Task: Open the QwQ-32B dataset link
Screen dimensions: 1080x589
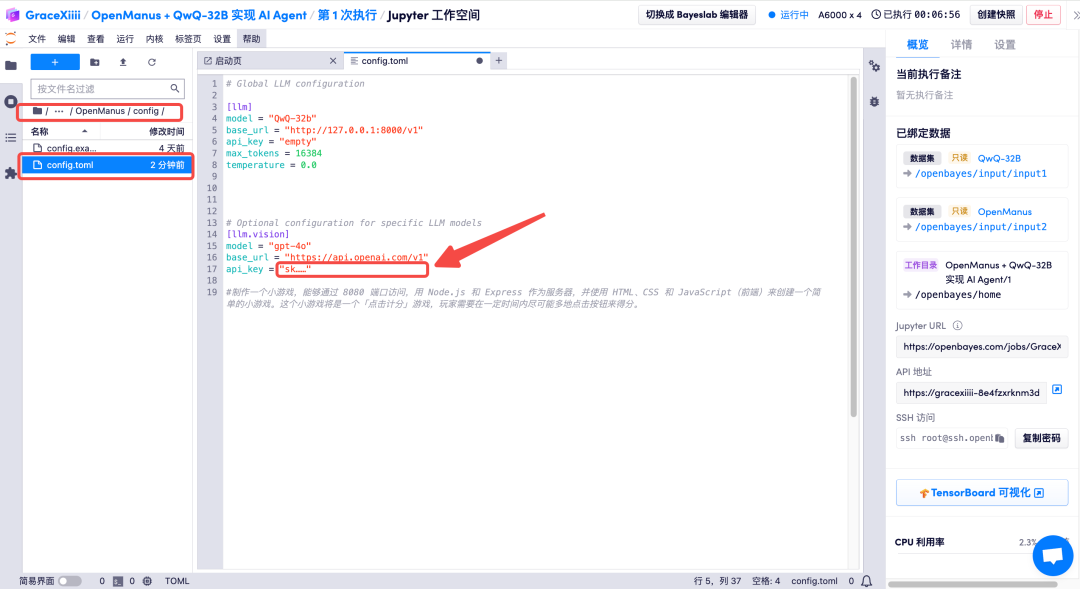Action: pos(999,158)
